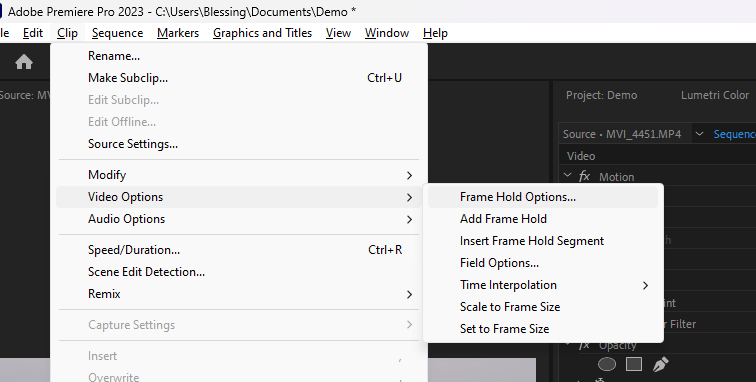Expand the Remix submenu
The height and width of the screenshot is (382, 756).
[239, 294]
